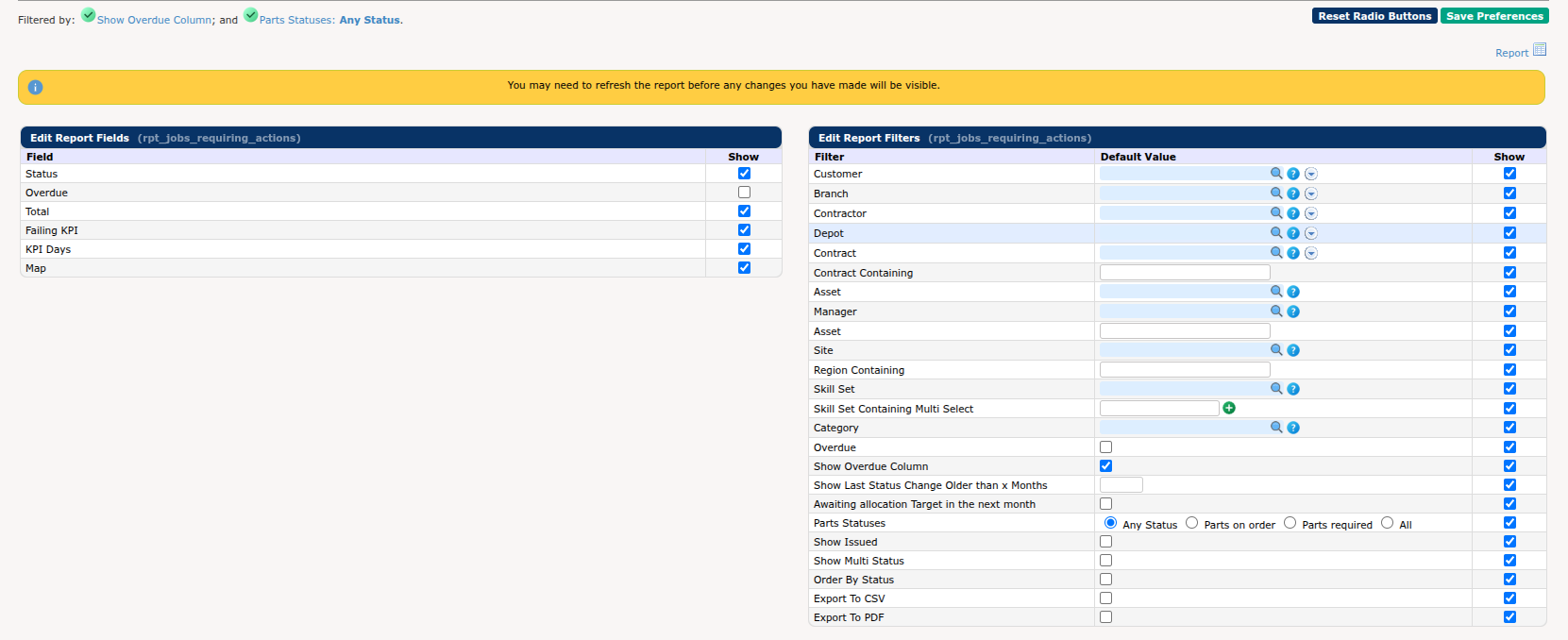The image size is (1568, 640).
Task: Uncheck Show for the Map field
Action: click(x=744, y=268)
